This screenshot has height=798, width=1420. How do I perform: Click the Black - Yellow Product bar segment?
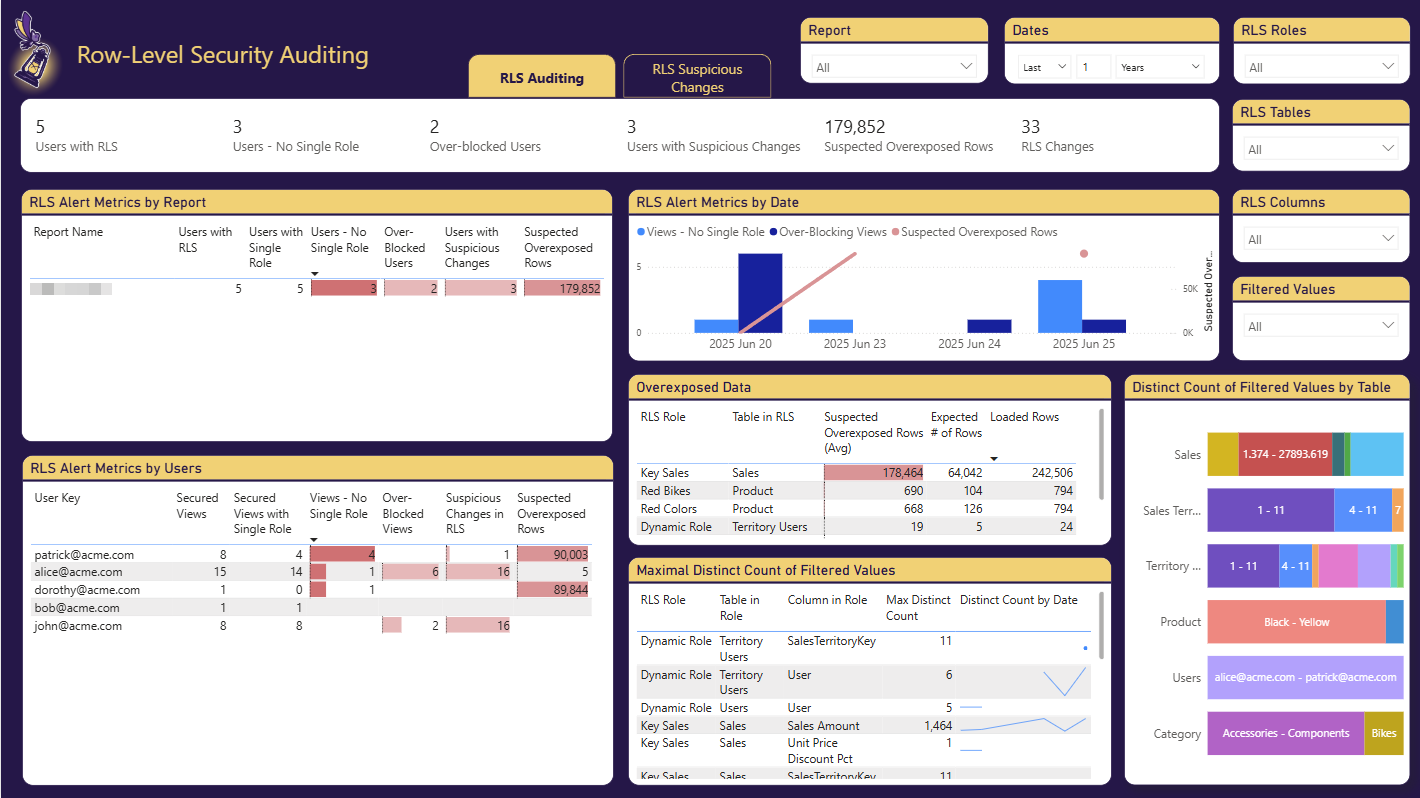[x=1296, y=622]
